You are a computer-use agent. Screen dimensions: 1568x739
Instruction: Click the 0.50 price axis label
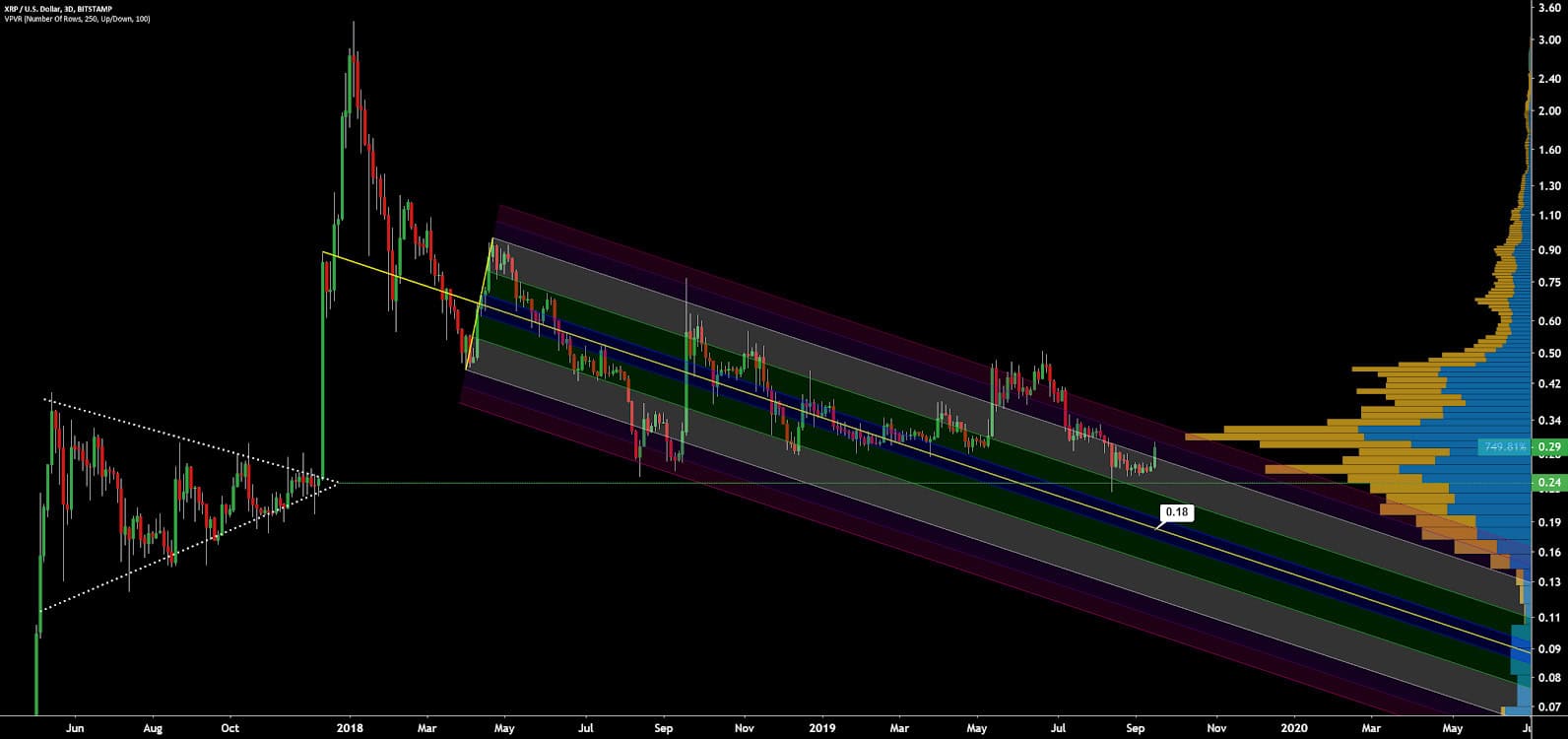(1551, 354)
